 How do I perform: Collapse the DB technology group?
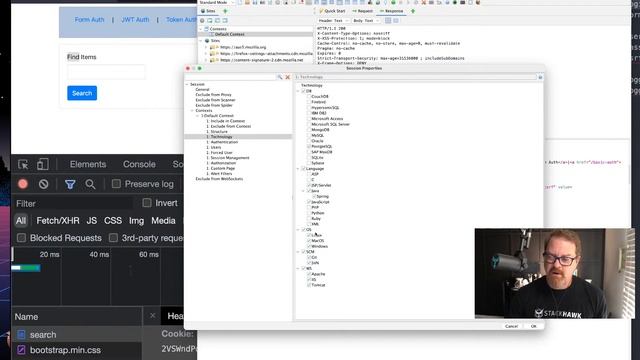(298, 91)
